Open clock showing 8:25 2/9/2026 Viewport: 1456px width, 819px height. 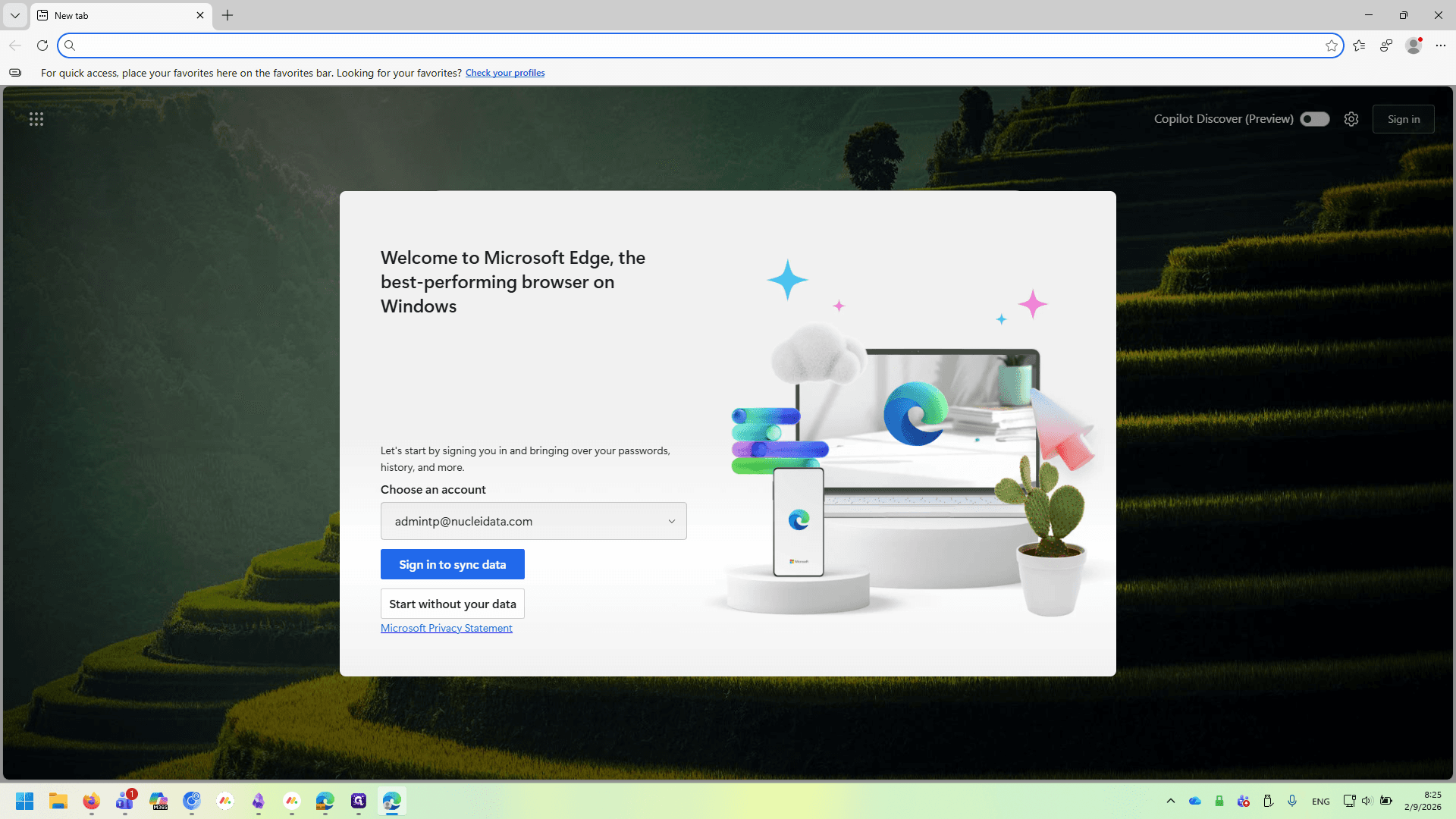click(x=1423, y=801)
